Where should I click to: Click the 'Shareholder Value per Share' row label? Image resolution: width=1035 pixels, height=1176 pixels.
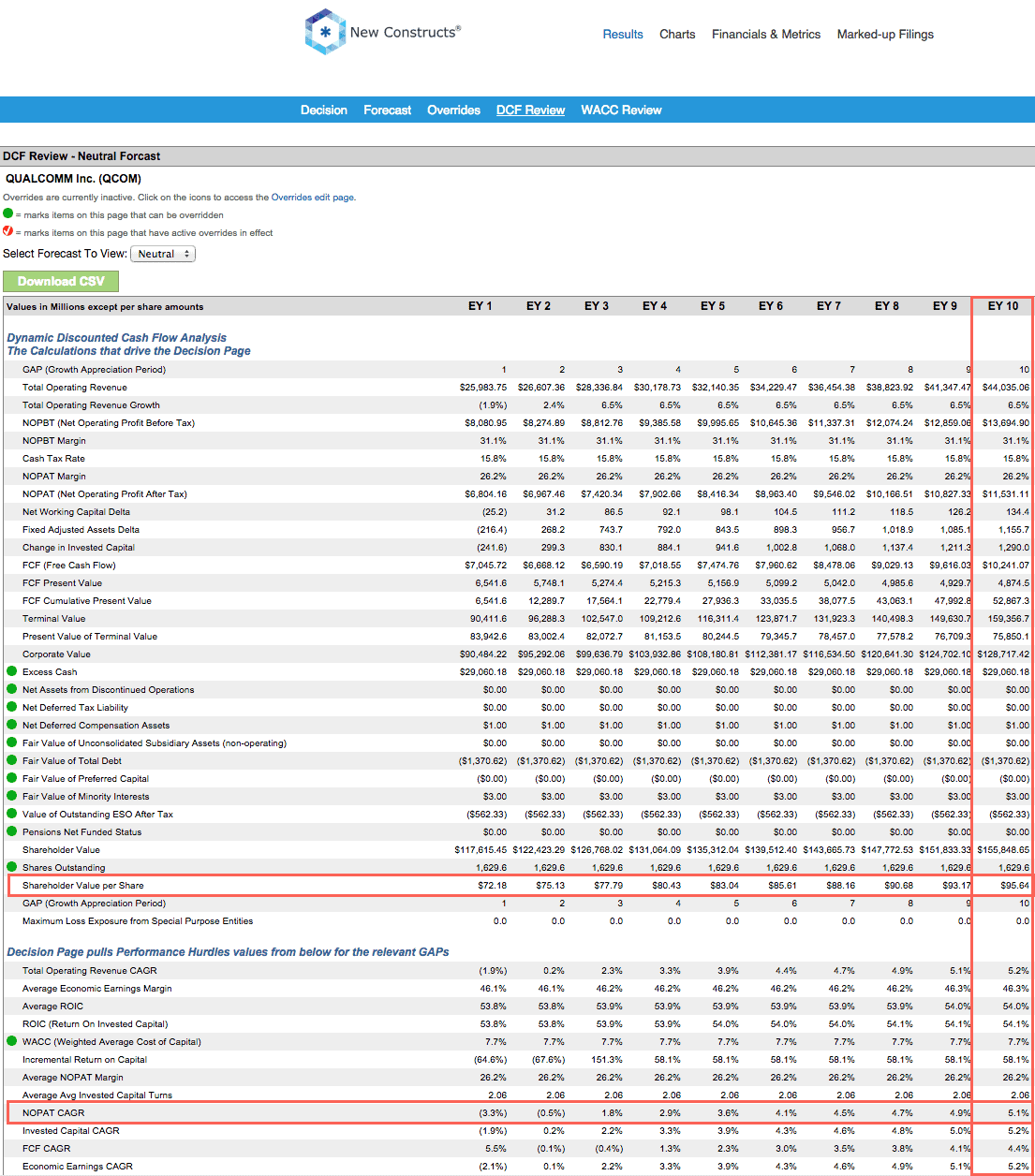point(83,886)
